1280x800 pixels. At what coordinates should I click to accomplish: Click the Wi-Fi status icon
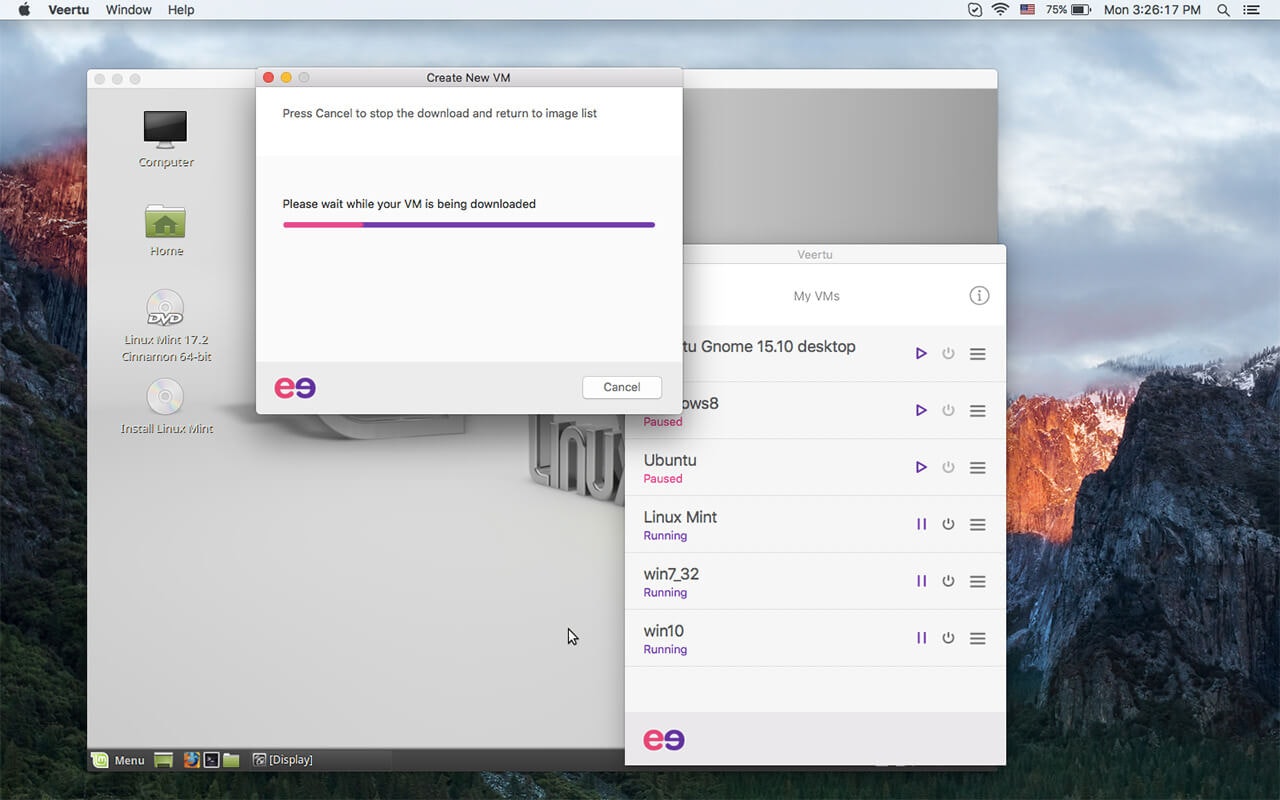point(1000,10)
